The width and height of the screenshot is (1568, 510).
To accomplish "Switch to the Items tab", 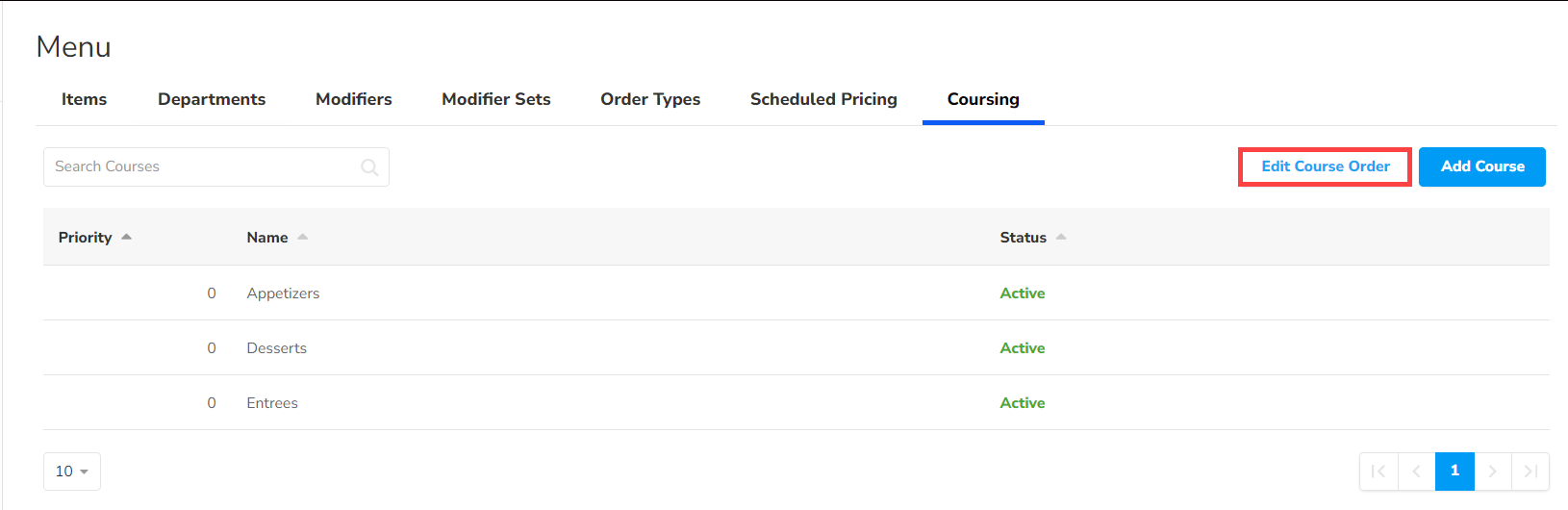I will 84,99.
